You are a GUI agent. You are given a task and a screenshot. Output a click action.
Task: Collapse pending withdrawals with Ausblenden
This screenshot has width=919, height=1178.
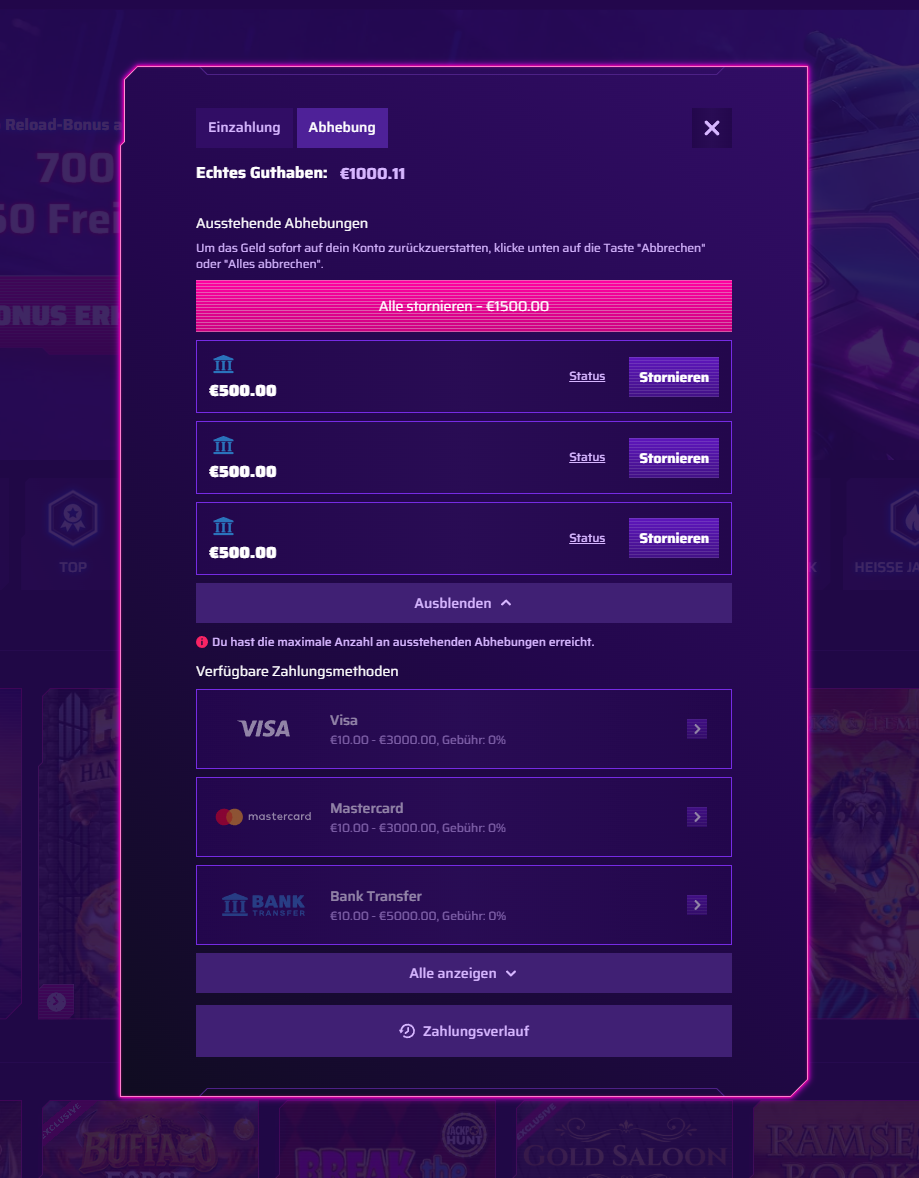(x=464, y=603)
